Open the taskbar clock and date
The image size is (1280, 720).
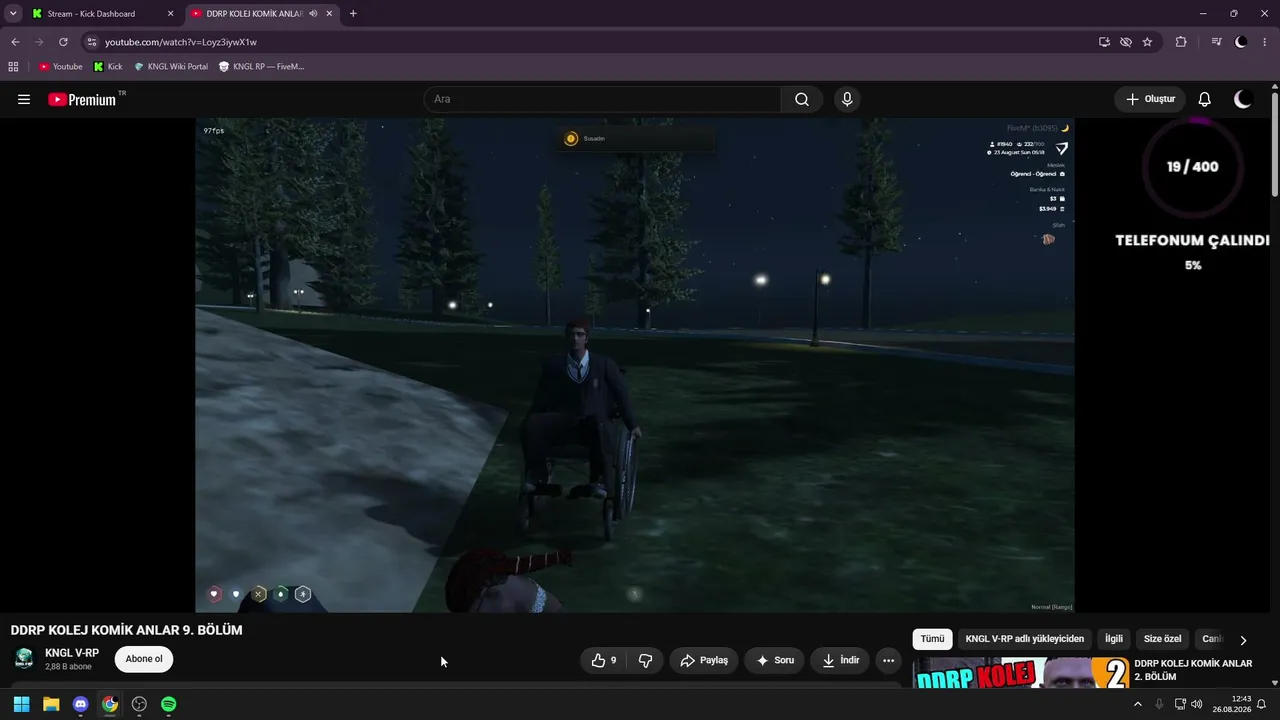[x=1232, y=704]
